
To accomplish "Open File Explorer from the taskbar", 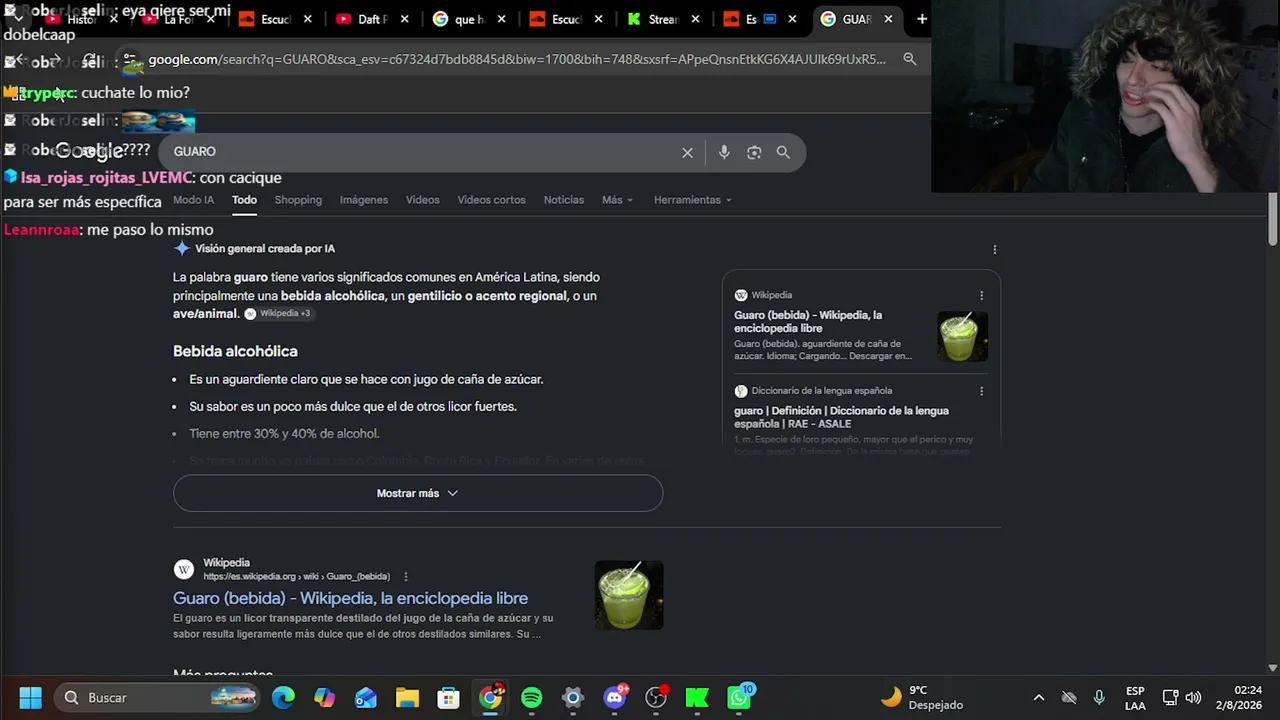I will point(407,697).
